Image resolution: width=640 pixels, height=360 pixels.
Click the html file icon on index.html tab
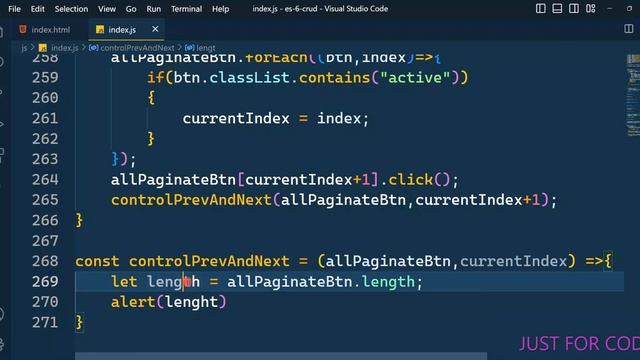click(x=23, y=29)
